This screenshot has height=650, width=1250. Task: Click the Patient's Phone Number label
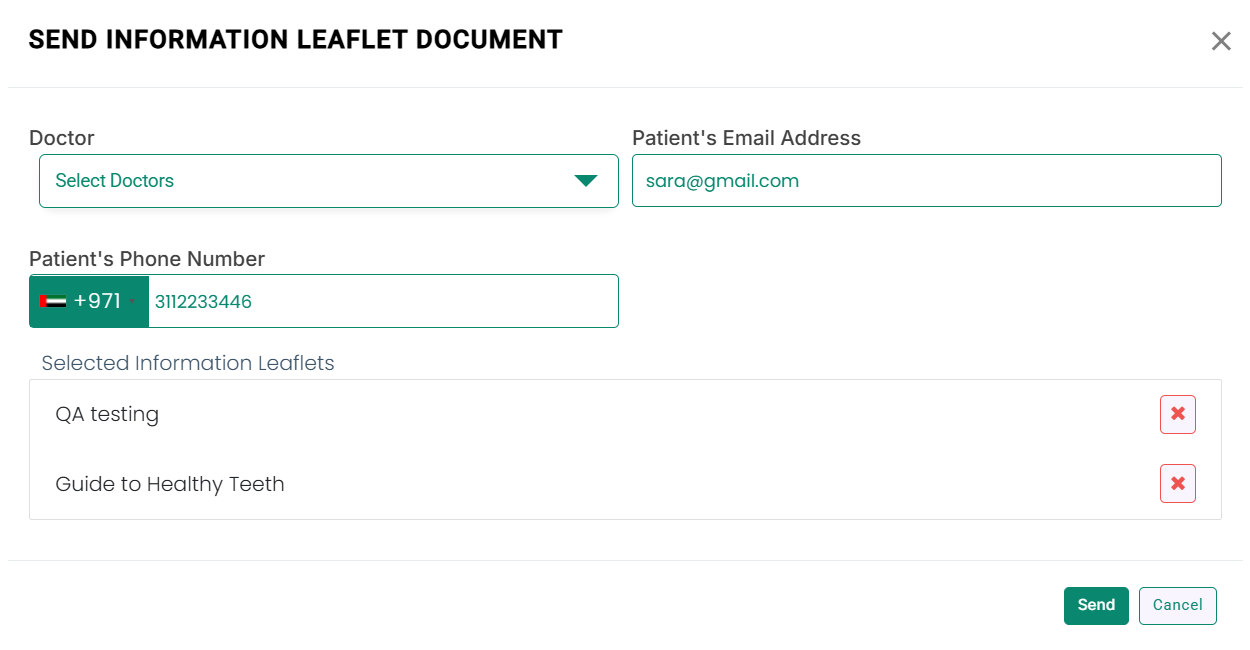click(x=147, y=259)
